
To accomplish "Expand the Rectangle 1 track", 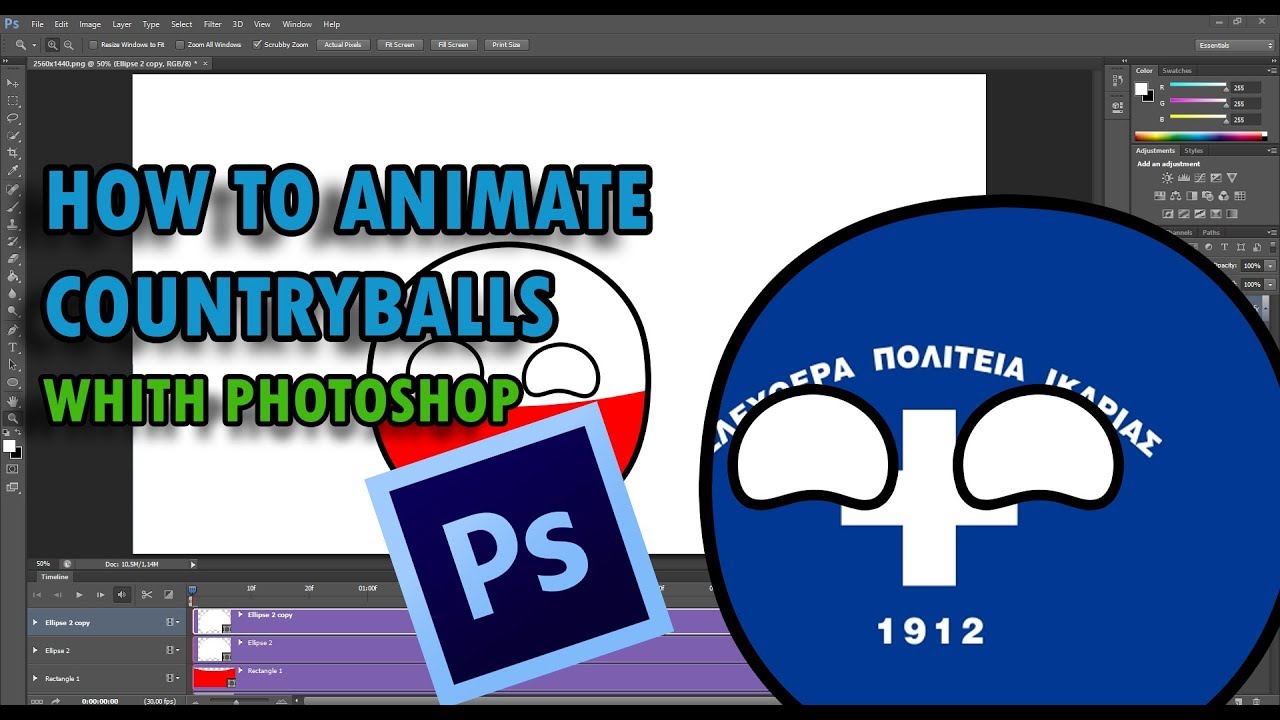I will click(x=35, y=678).
